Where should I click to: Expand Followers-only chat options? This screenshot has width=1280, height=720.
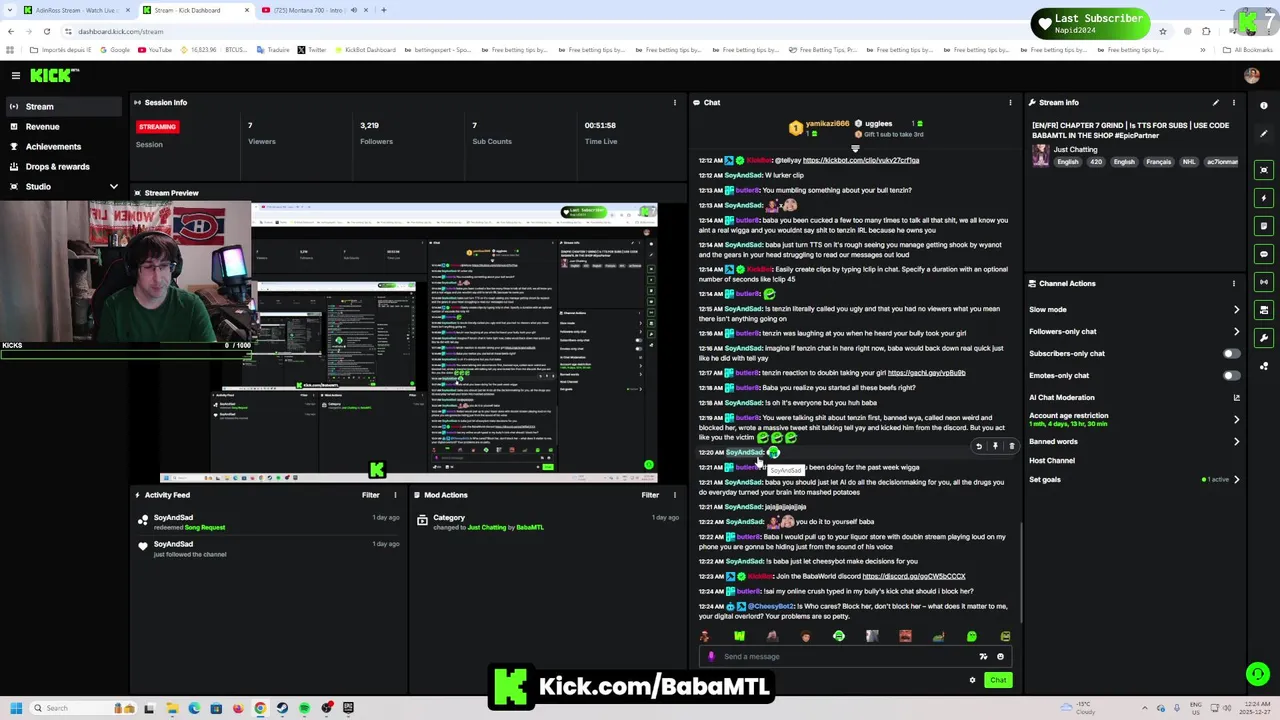pos(1236,331)
